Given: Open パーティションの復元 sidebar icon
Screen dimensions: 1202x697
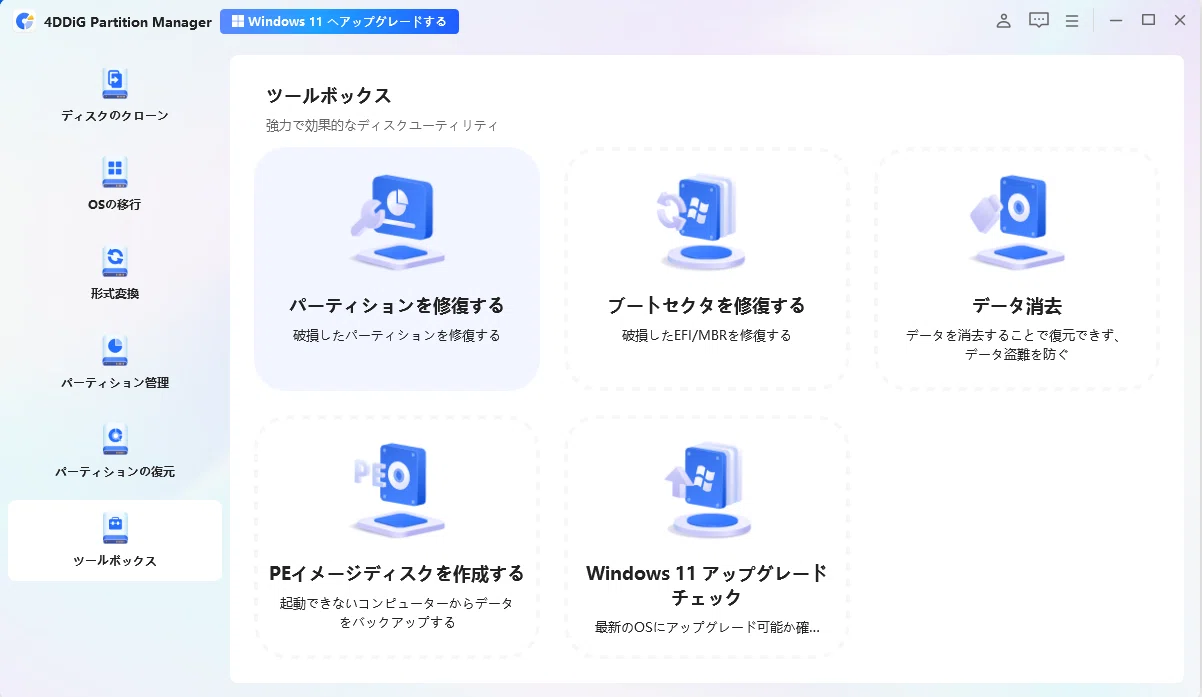Looking at the screenshot, I should point(115,439).
